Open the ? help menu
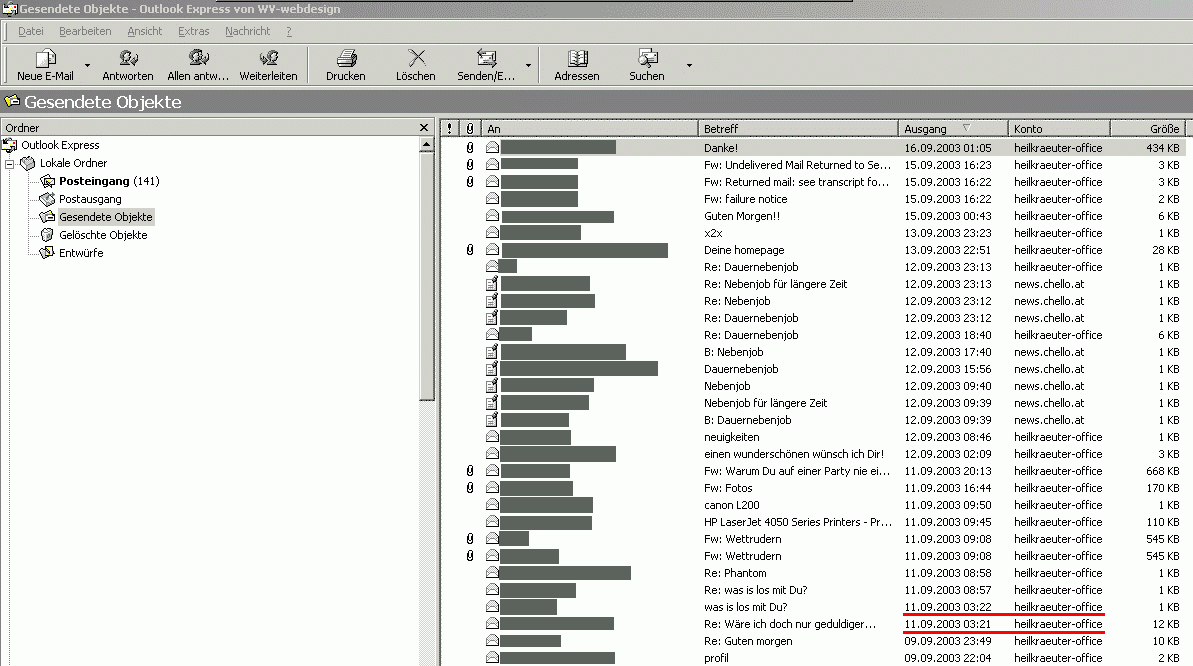 click(289, 31)
